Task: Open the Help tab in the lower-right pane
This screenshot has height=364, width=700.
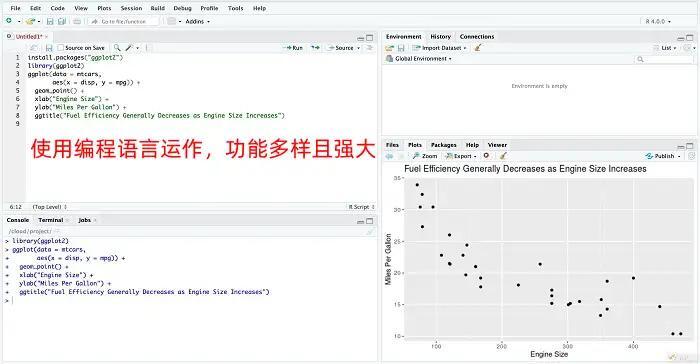Action: [x=472, y=145]
